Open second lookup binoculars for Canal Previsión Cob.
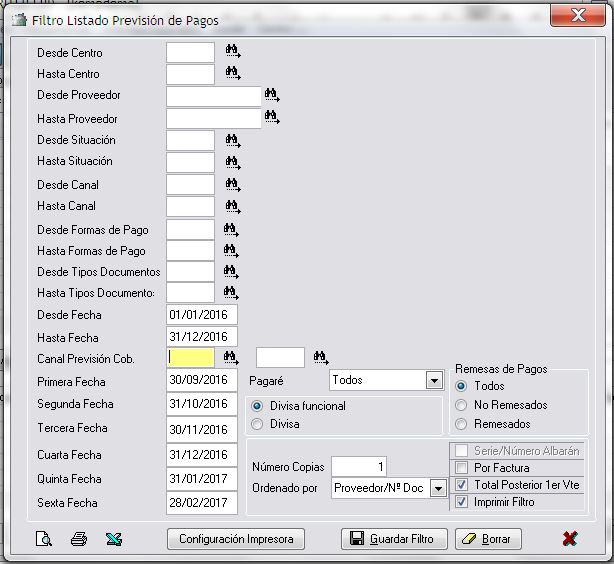Screen dimensions: 614x564 coord(321,357)
